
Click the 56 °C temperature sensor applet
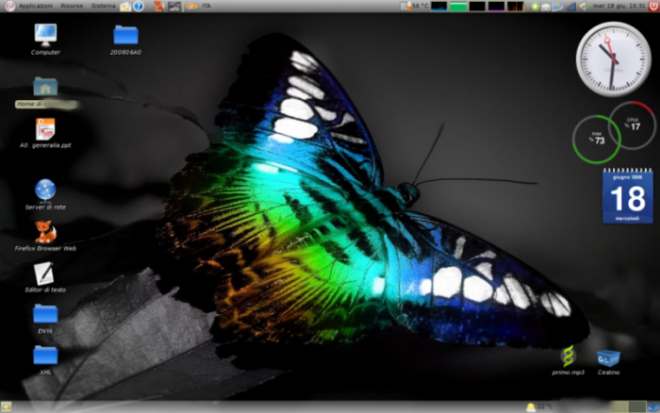point(415,6)
